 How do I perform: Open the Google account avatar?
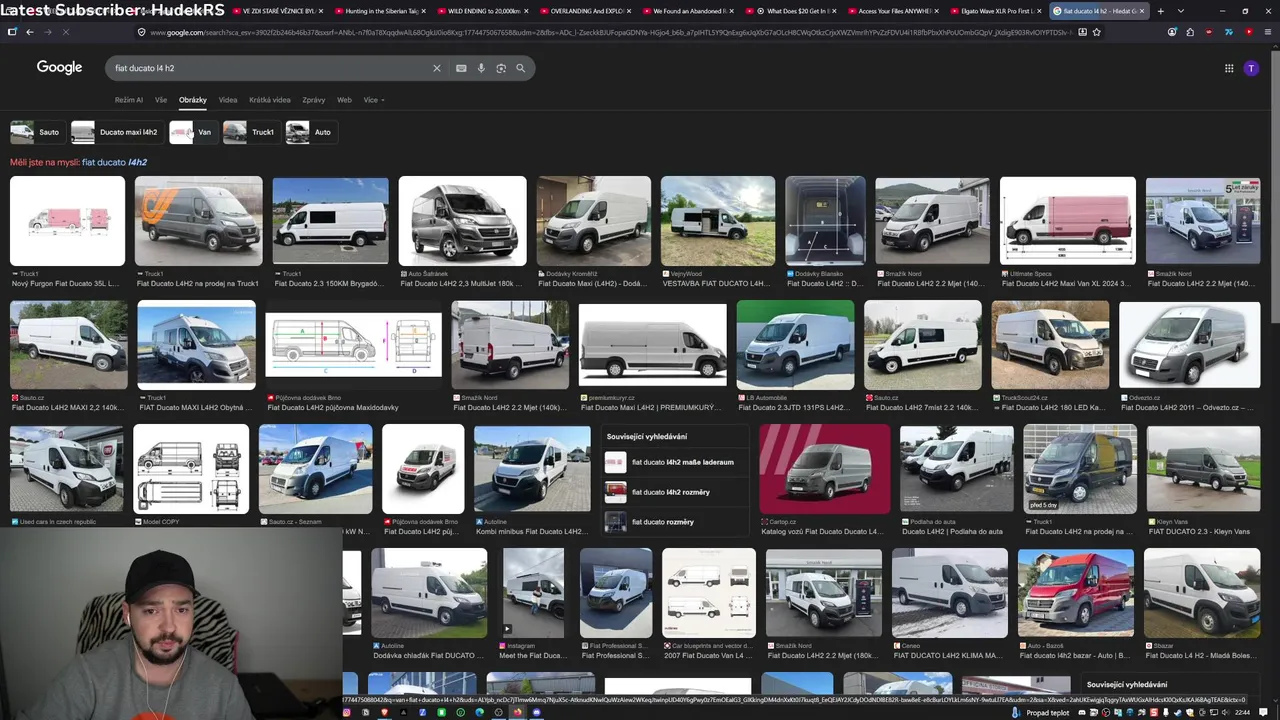point(1251,68)
